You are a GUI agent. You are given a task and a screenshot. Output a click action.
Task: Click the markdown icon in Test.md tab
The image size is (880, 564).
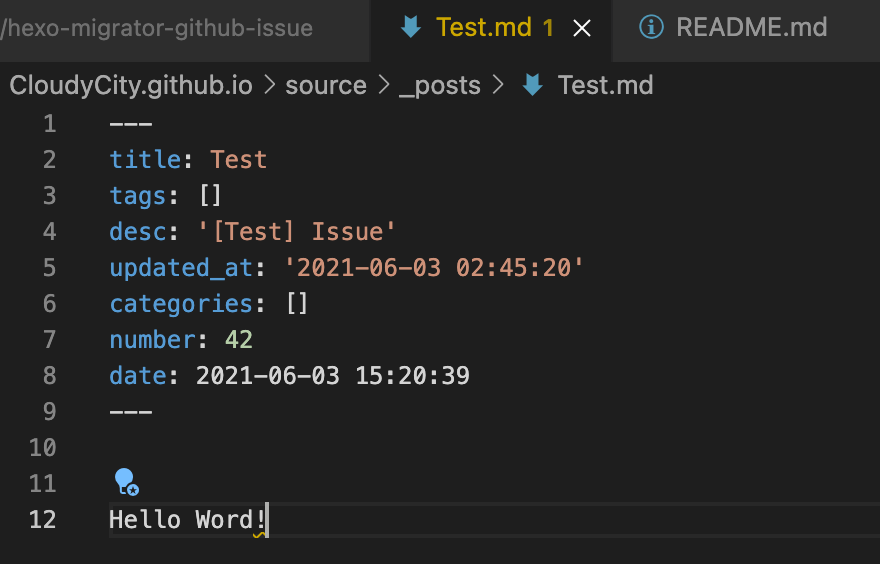(x=411, y=27)
